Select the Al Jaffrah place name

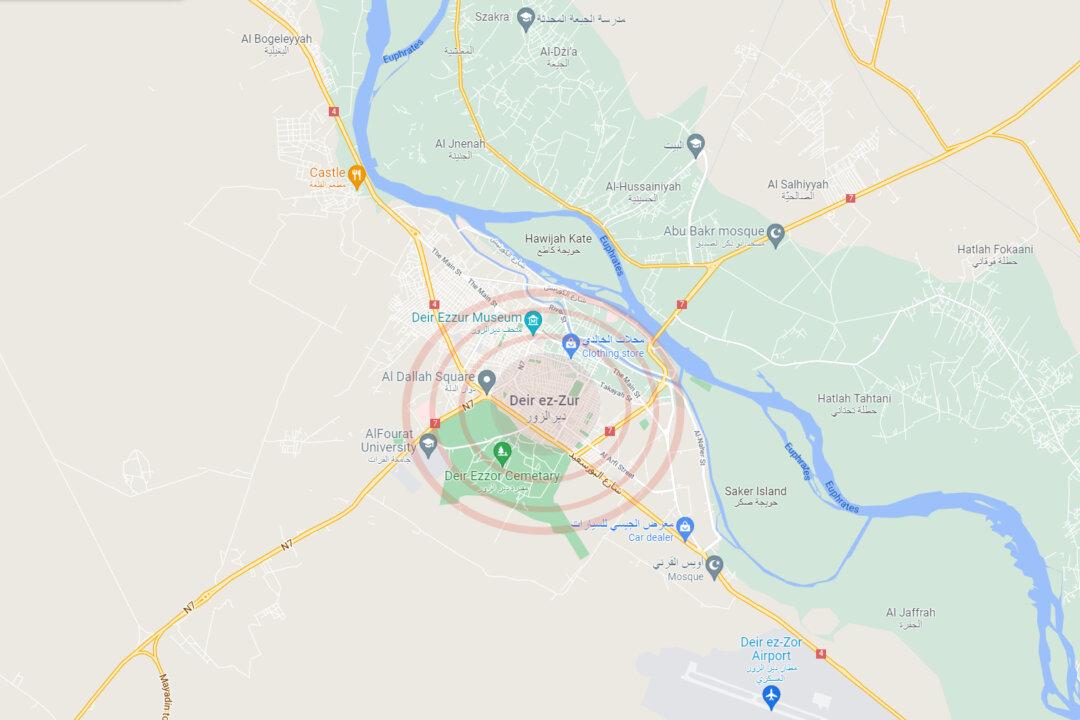click(x=911, y=613)
